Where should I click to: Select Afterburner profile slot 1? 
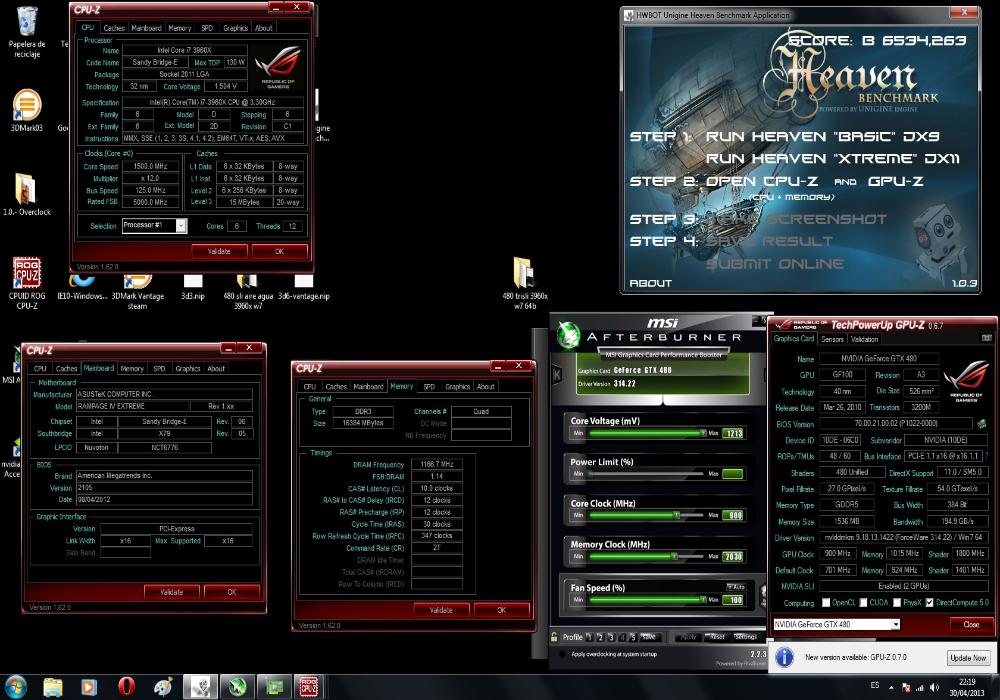click(x=589, y=637)
